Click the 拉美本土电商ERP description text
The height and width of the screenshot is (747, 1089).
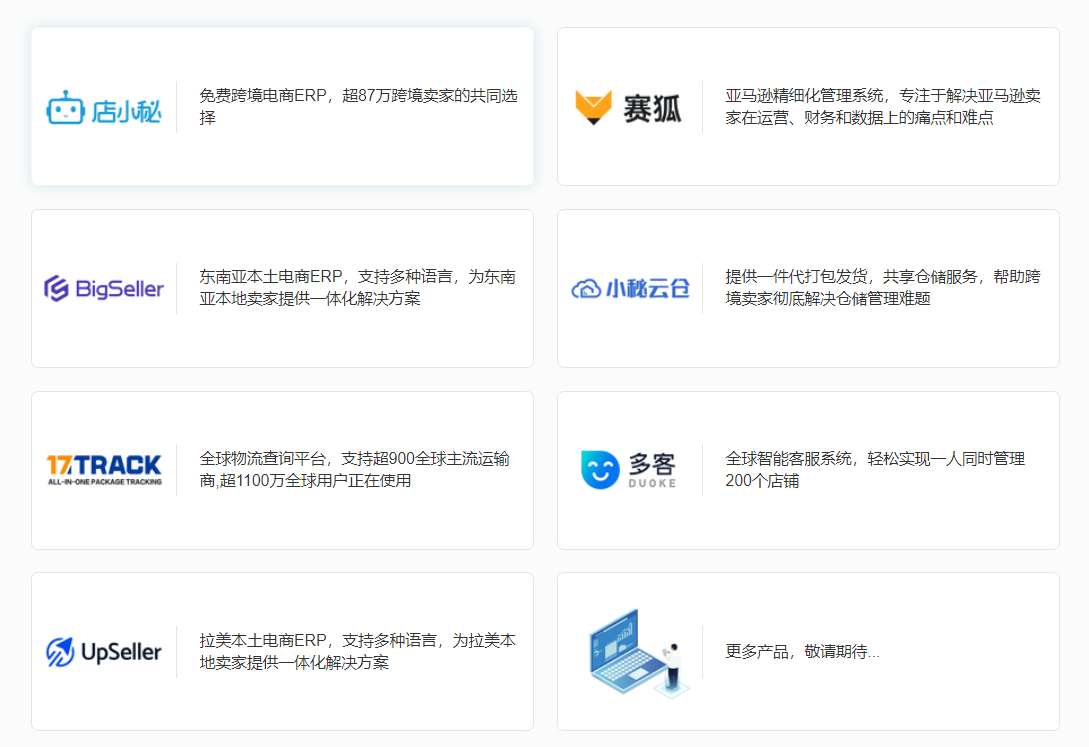click(x=357, y=652)
